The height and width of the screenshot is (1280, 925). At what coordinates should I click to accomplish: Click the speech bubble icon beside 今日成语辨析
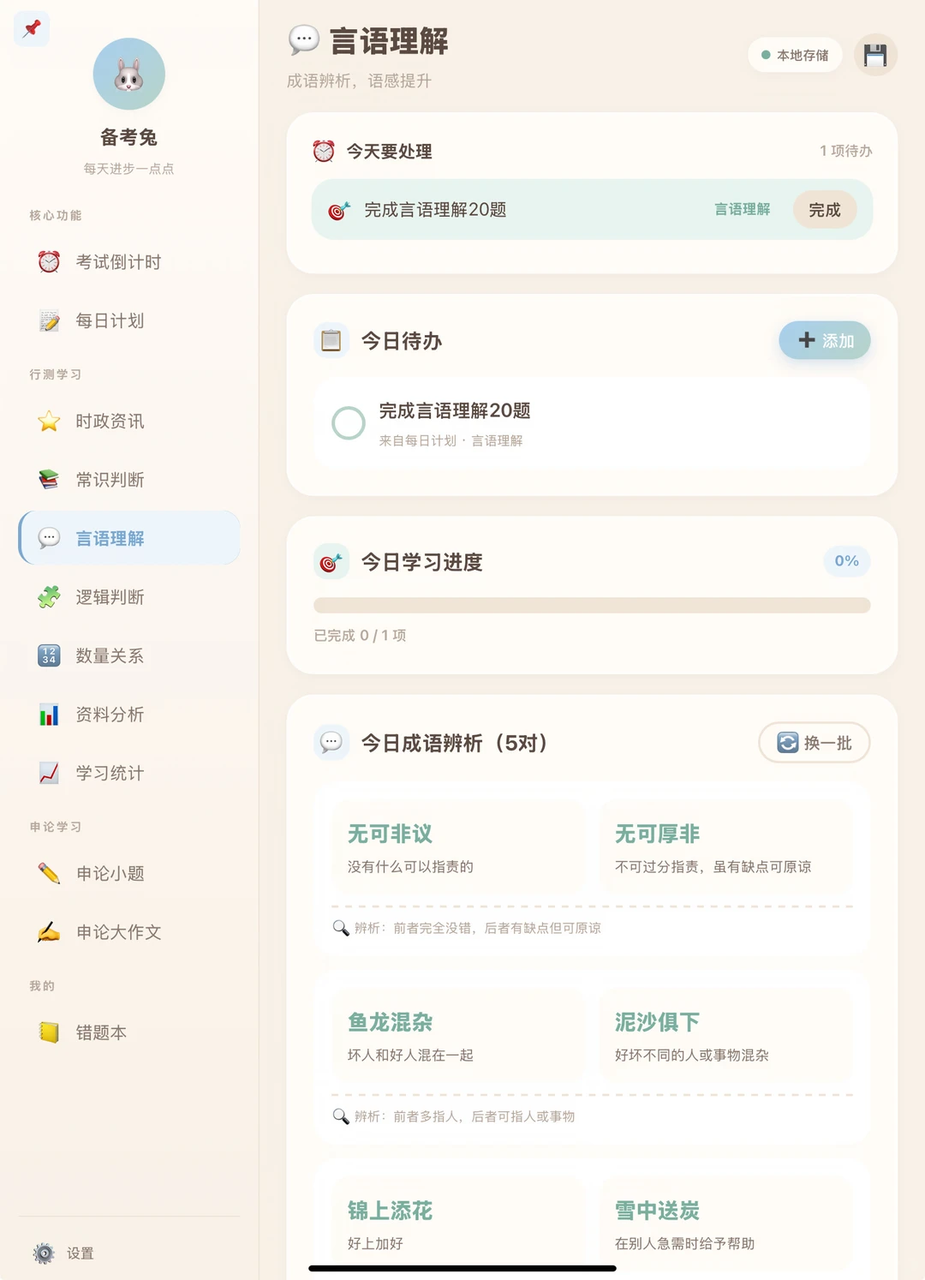(x=331, y=743)
